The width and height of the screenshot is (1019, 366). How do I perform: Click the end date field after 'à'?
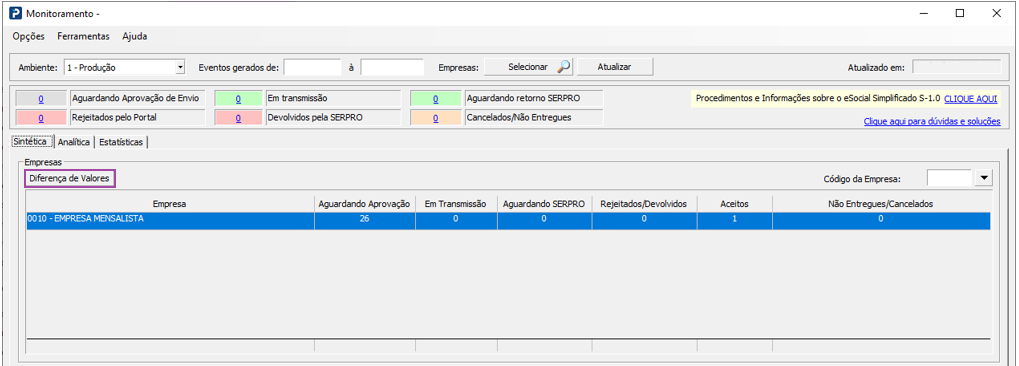(392, 67)
